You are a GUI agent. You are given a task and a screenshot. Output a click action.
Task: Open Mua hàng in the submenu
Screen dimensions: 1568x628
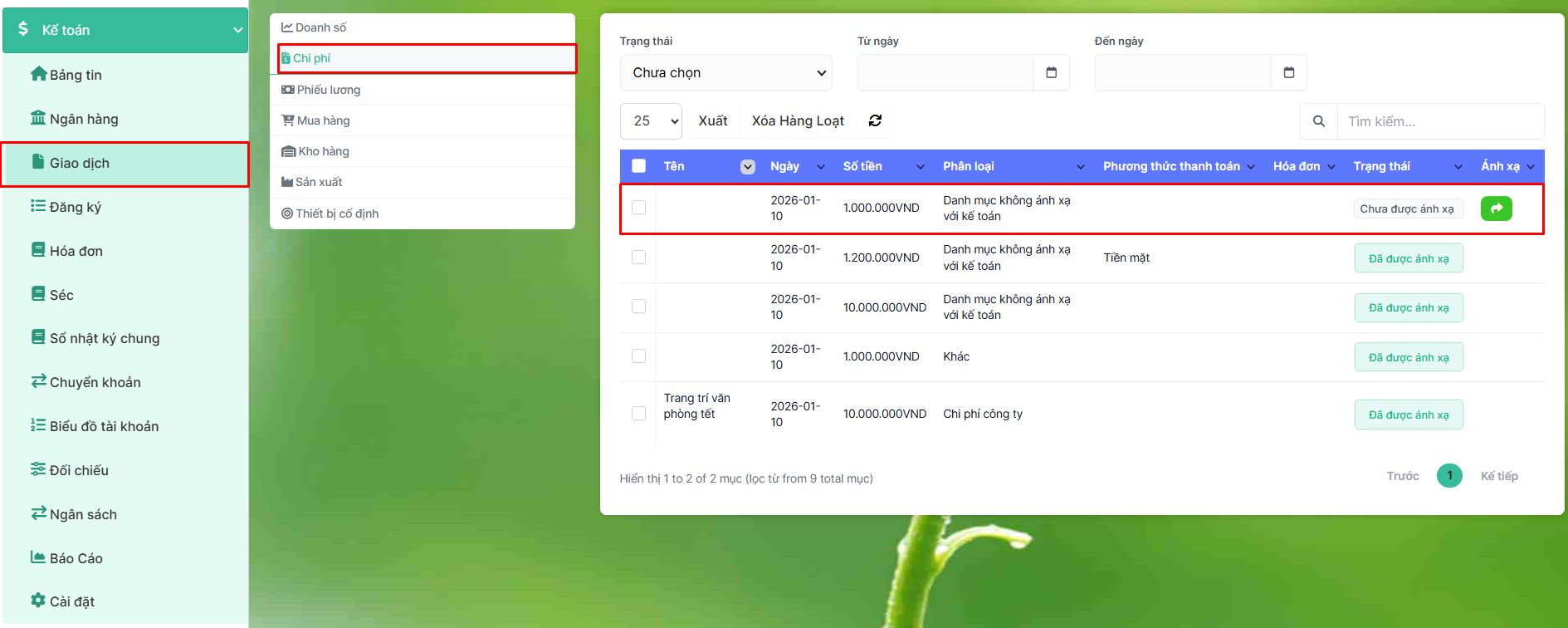pyautogui.click(x=323, y=120)
